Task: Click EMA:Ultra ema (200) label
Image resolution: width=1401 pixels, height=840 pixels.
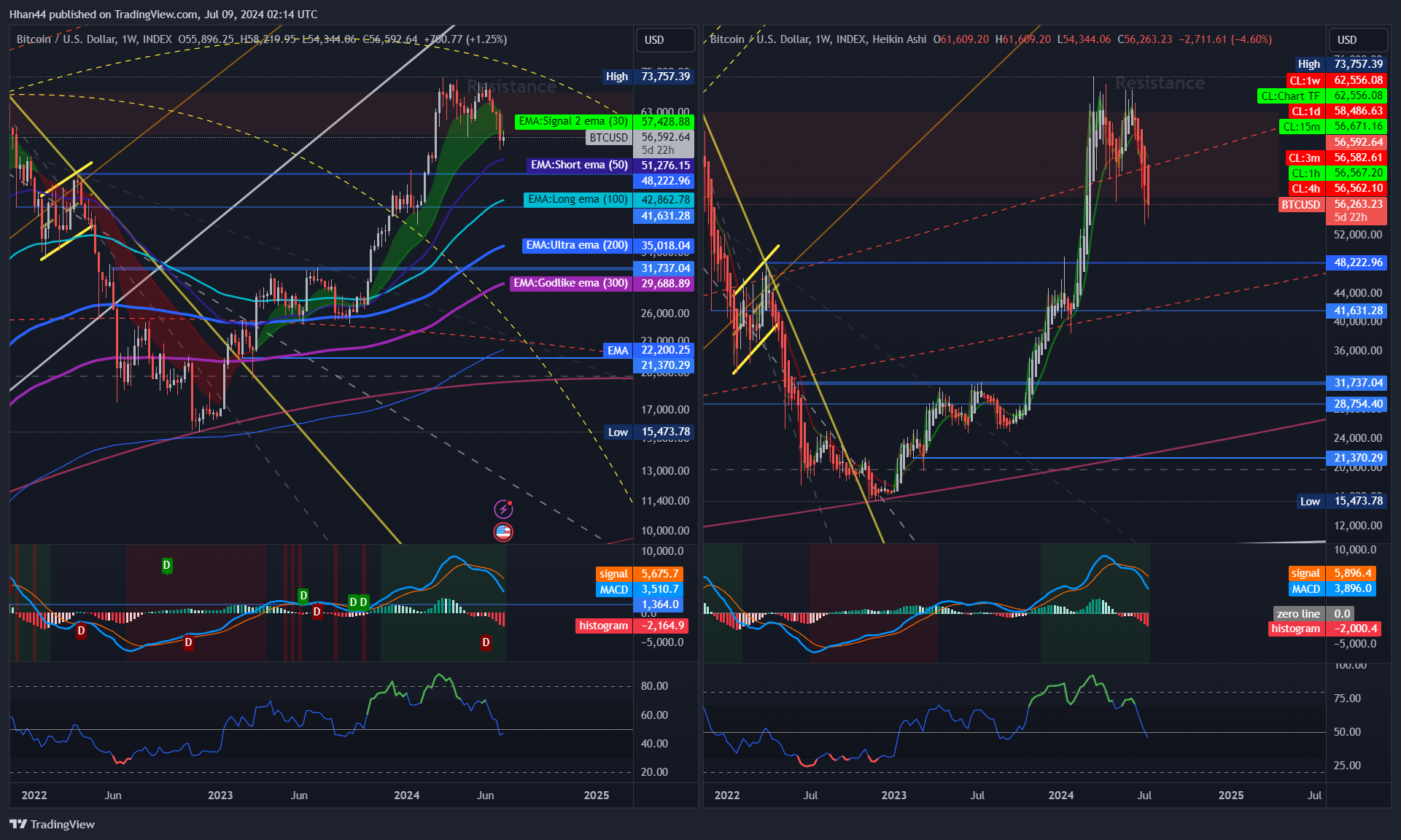Action: coord(577,246)
